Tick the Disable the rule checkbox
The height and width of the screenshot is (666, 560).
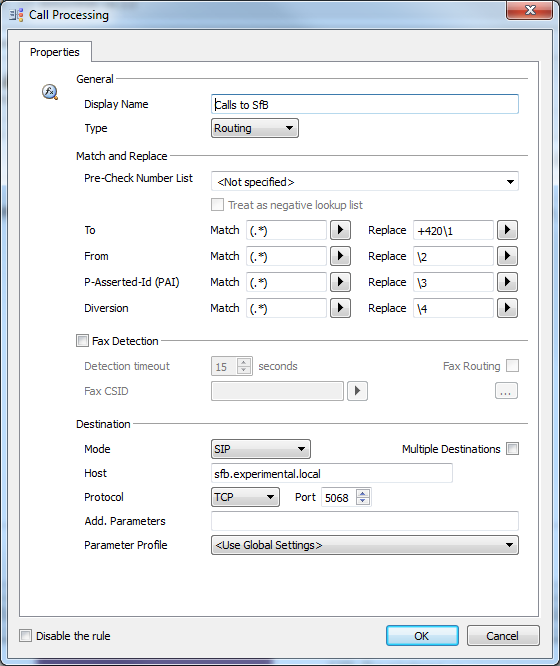pos(25,636)
